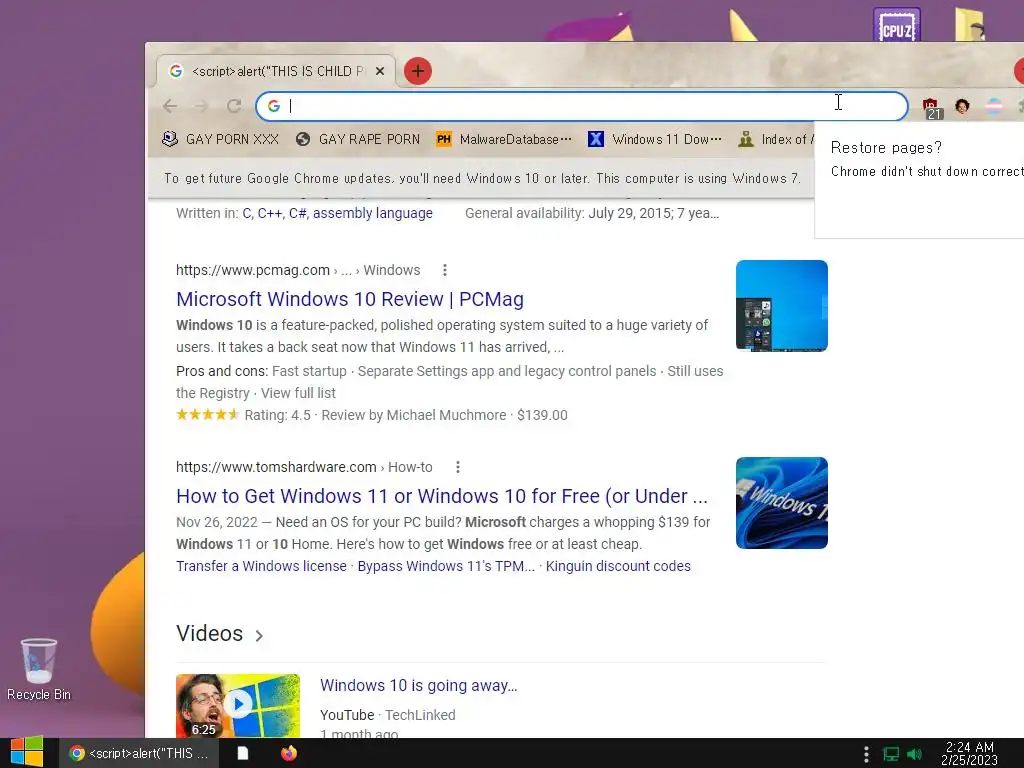Click YouTube · TechLinked source text
The width and height of the screenshot is (1024, 768).
click(387, 715)
